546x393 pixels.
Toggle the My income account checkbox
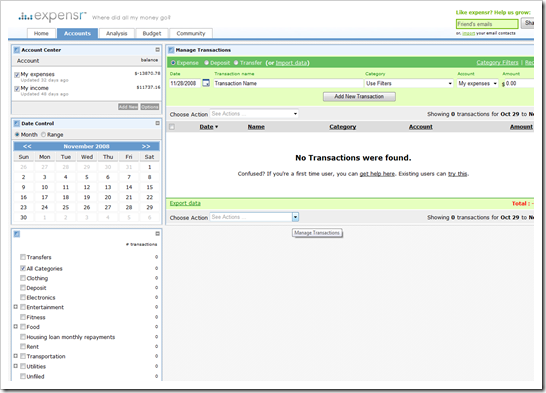point(17,89)
